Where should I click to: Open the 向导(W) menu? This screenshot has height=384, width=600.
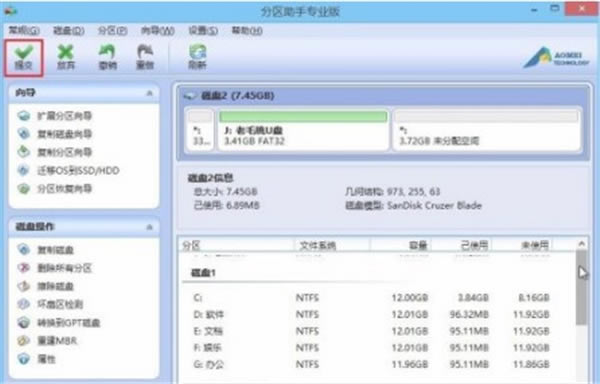coord(157,30)
